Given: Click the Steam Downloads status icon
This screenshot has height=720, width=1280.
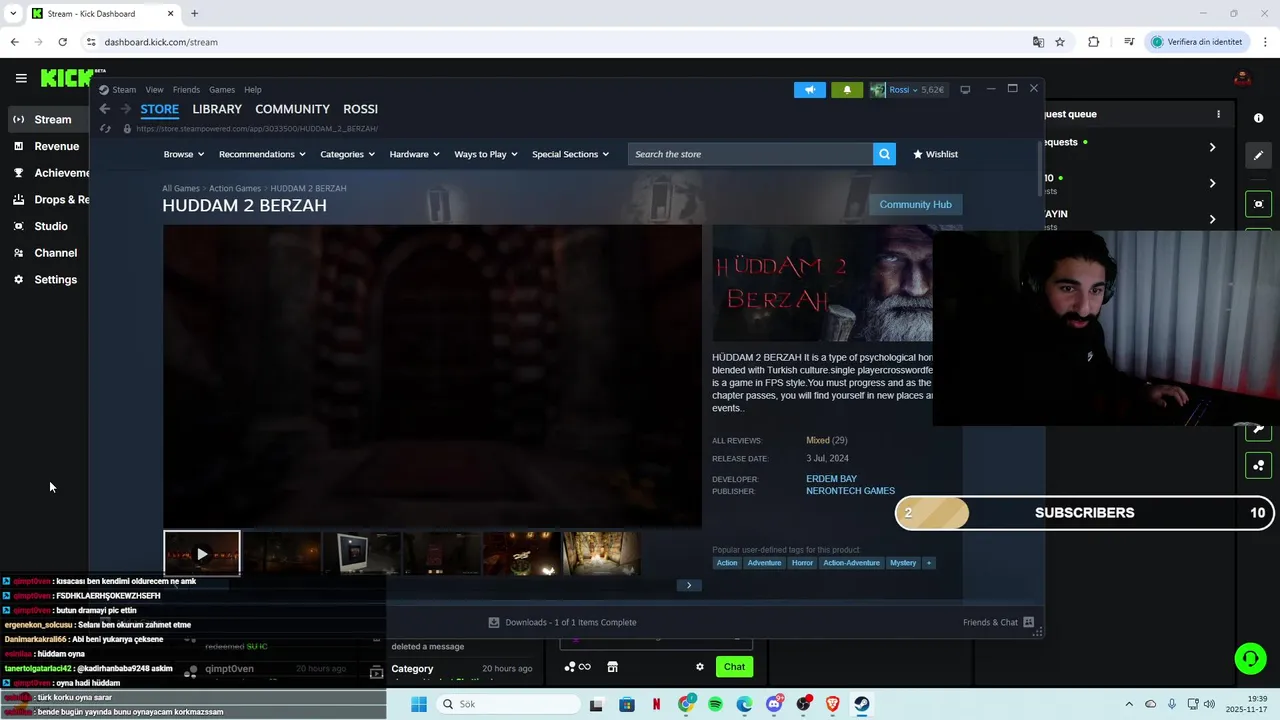Looking at the screenshot, I should [x=494, y=622].
